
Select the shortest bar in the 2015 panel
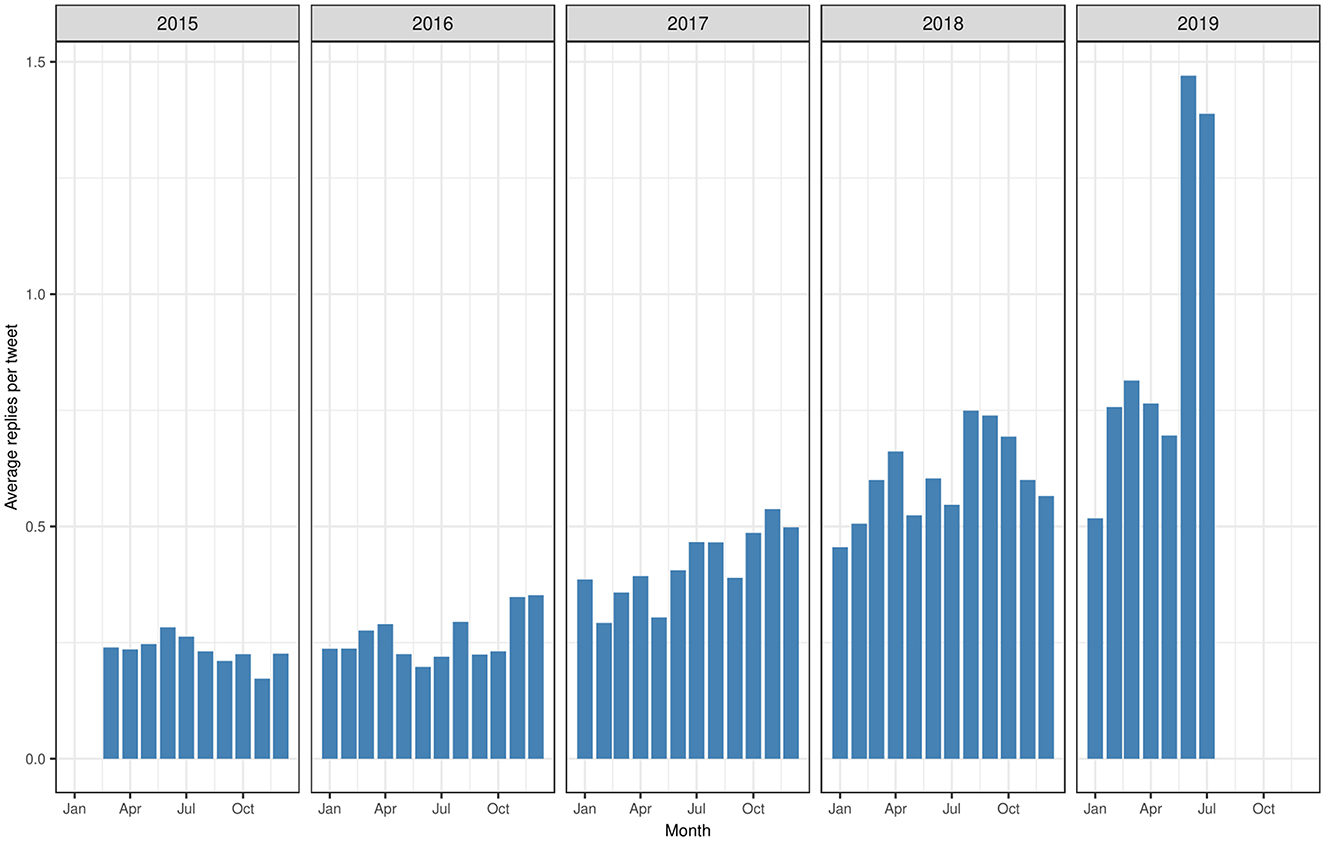point(262,719)
